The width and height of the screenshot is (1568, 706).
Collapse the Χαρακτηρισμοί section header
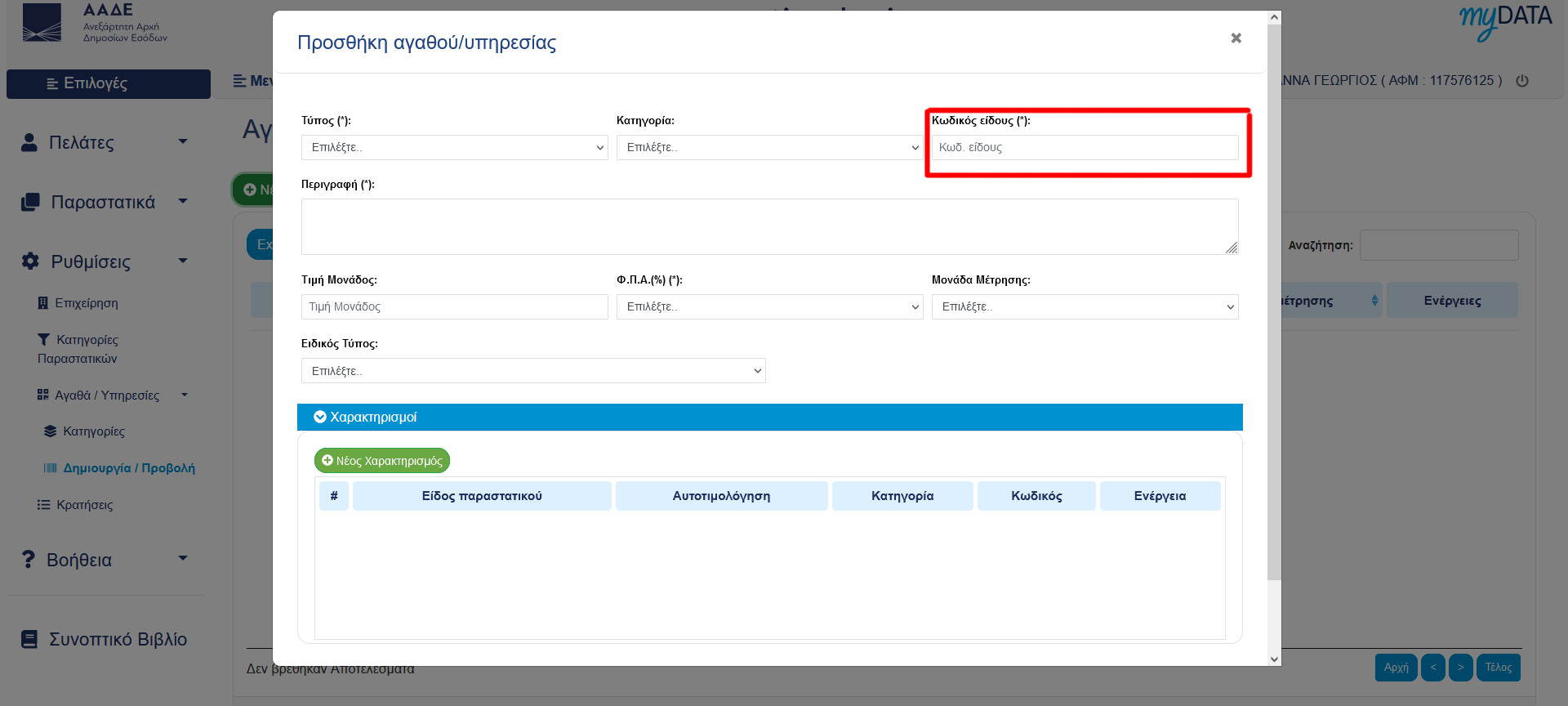[x=770, y=417]
